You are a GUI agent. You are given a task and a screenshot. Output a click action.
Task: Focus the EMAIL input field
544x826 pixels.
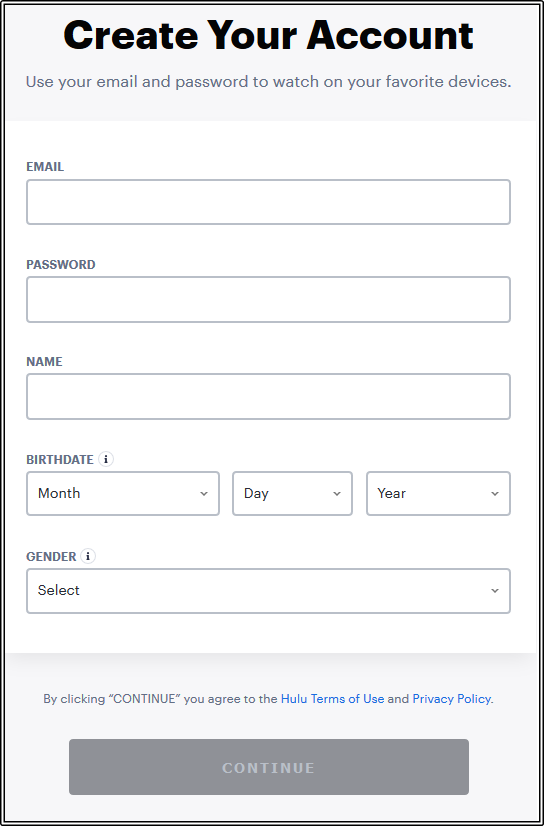tap(269, 202)
